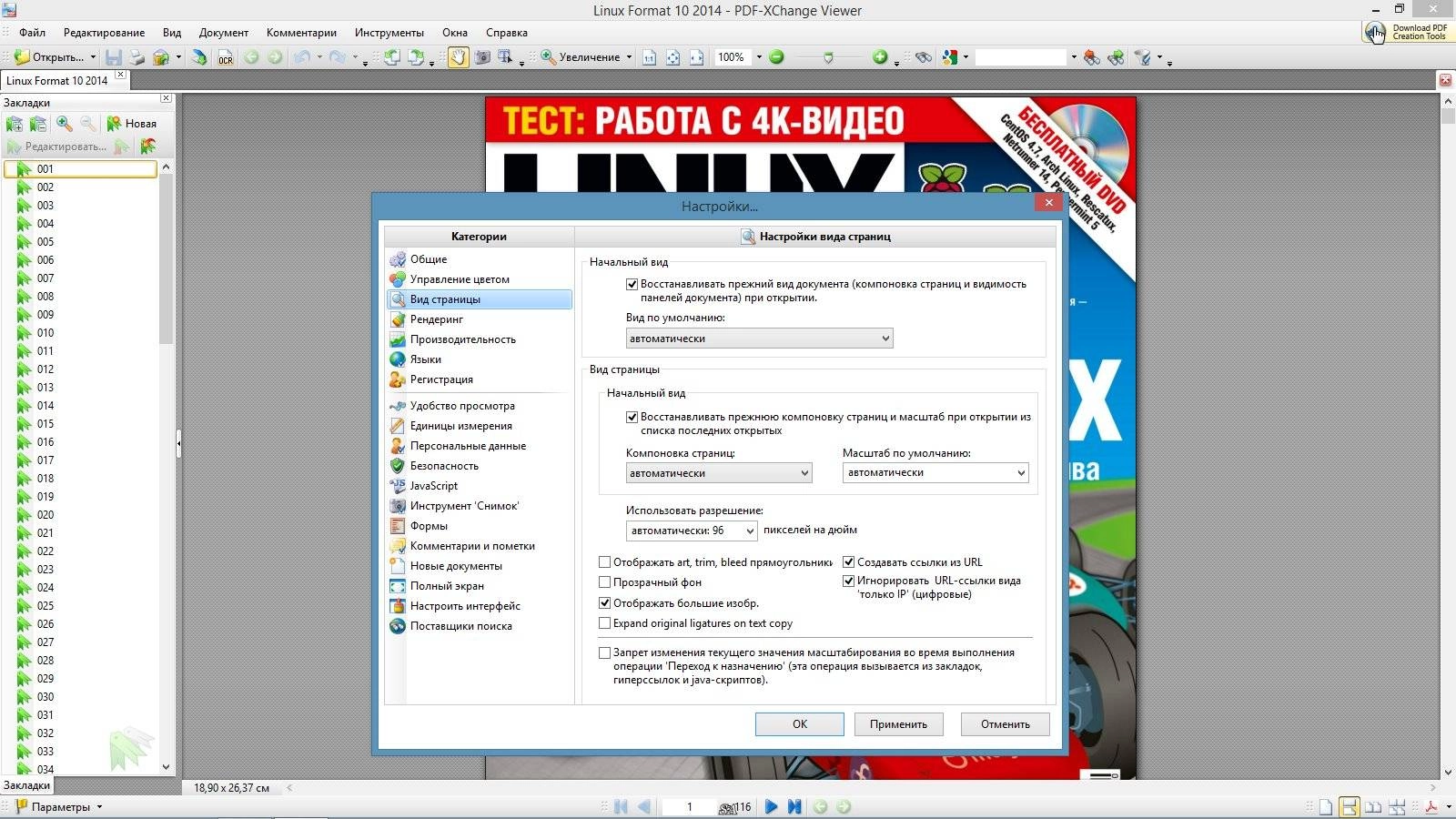Open resolution dropdown автоматически: 96
This screenshot has width=1456, height=819.
[692, 531]
